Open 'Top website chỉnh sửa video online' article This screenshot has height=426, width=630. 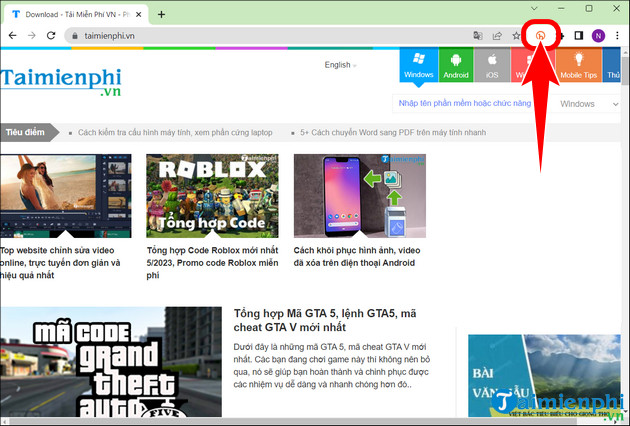tap(60, 263)
